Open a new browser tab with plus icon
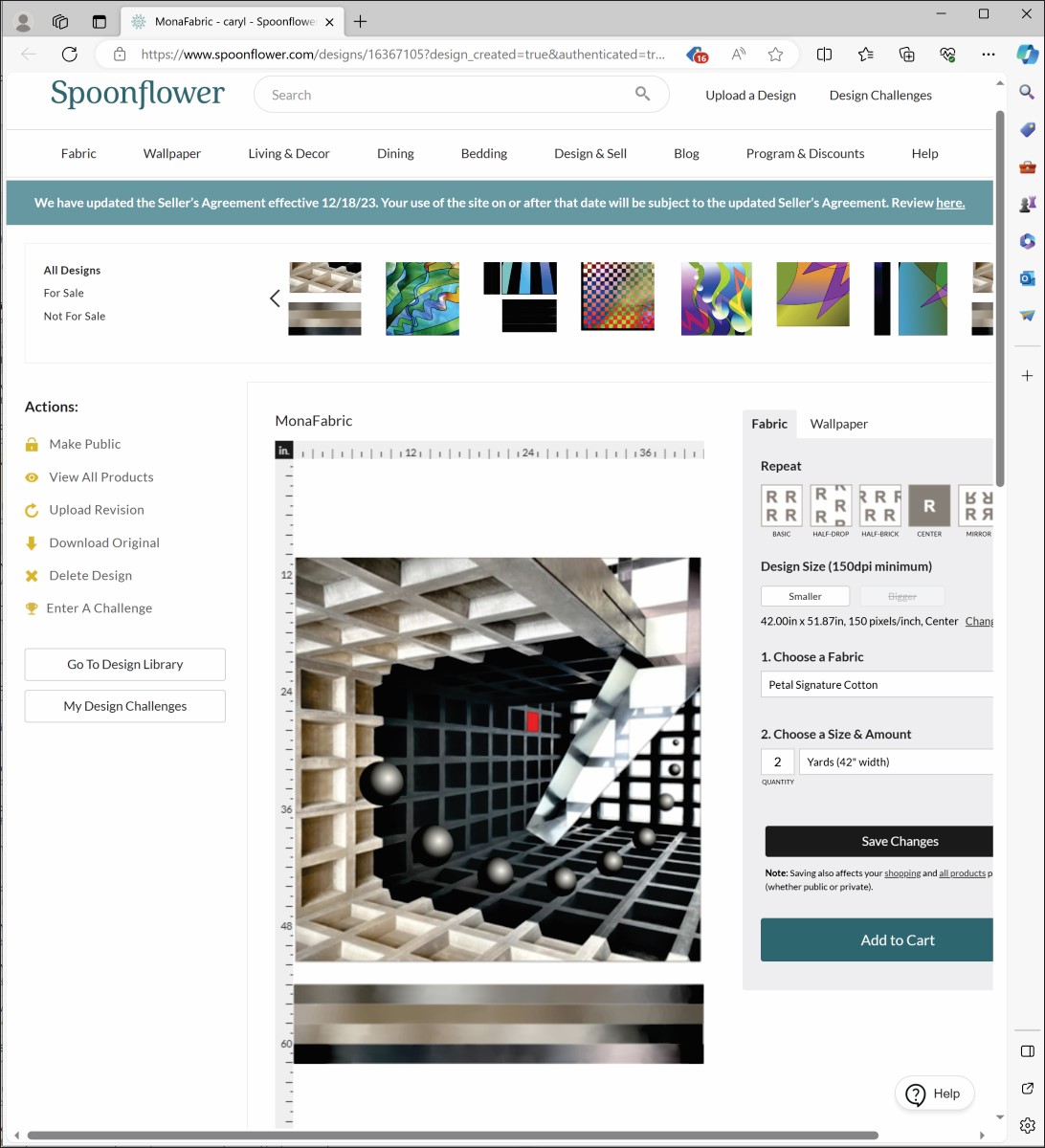 pos(361,21)
